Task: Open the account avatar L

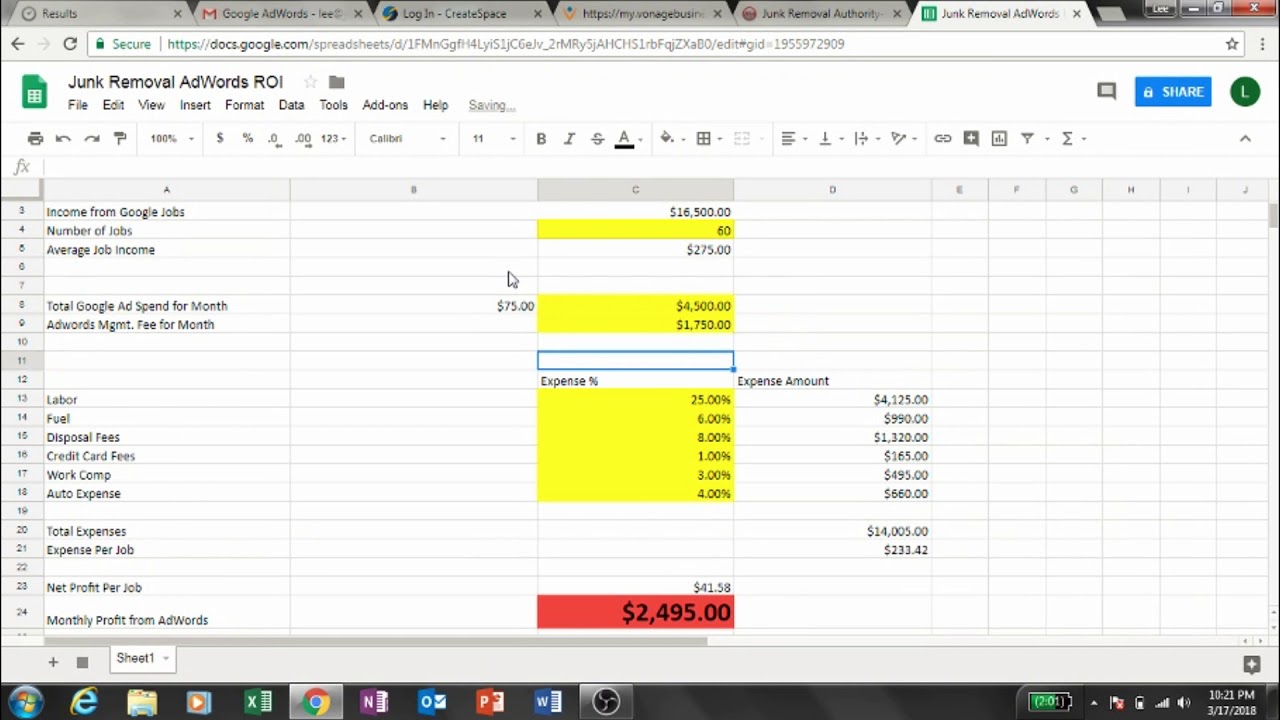Action: (1245, 92)
